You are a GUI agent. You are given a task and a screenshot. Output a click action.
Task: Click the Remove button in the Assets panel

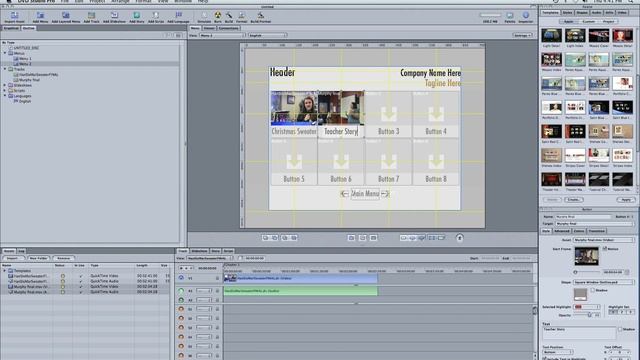64,258
